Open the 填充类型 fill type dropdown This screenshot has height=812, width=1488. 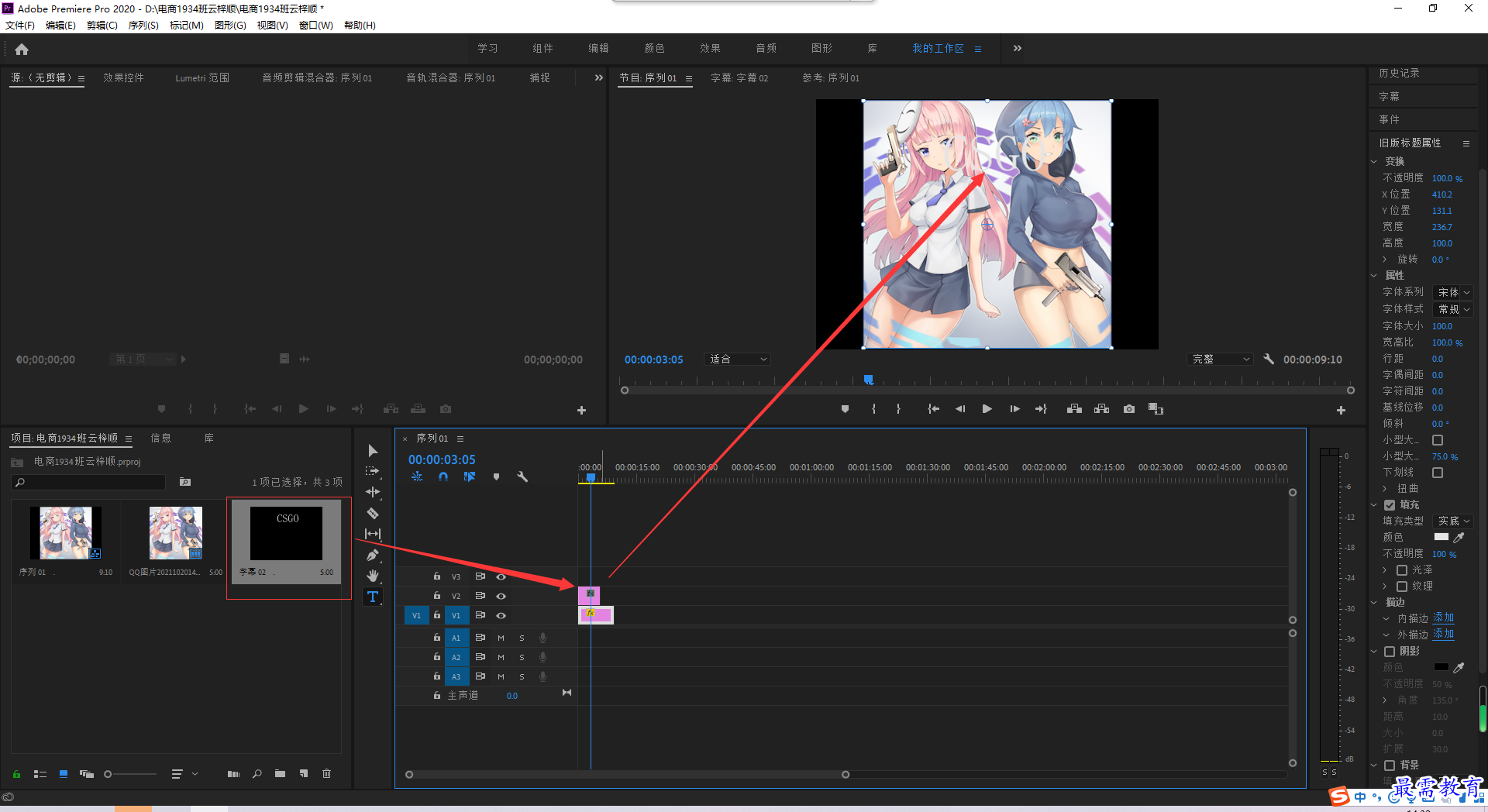pyautogui.click(x=1452, y=521)
